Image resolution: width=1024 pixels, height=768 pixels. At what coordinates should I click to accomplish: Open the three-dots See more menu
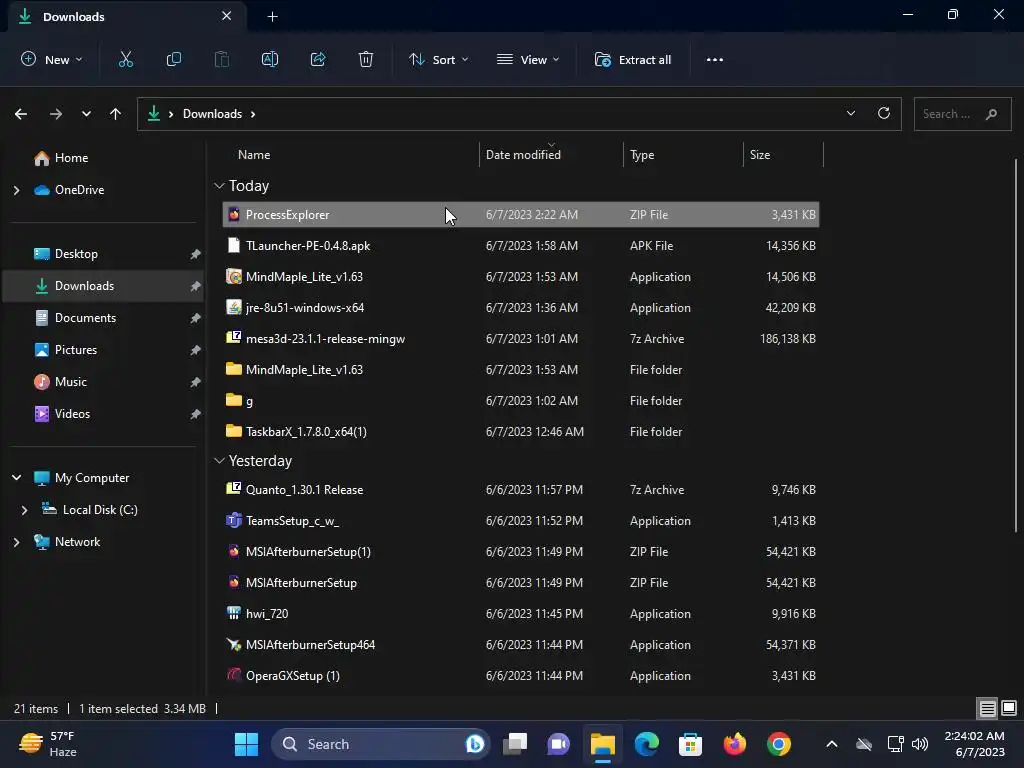pos(714,59)
